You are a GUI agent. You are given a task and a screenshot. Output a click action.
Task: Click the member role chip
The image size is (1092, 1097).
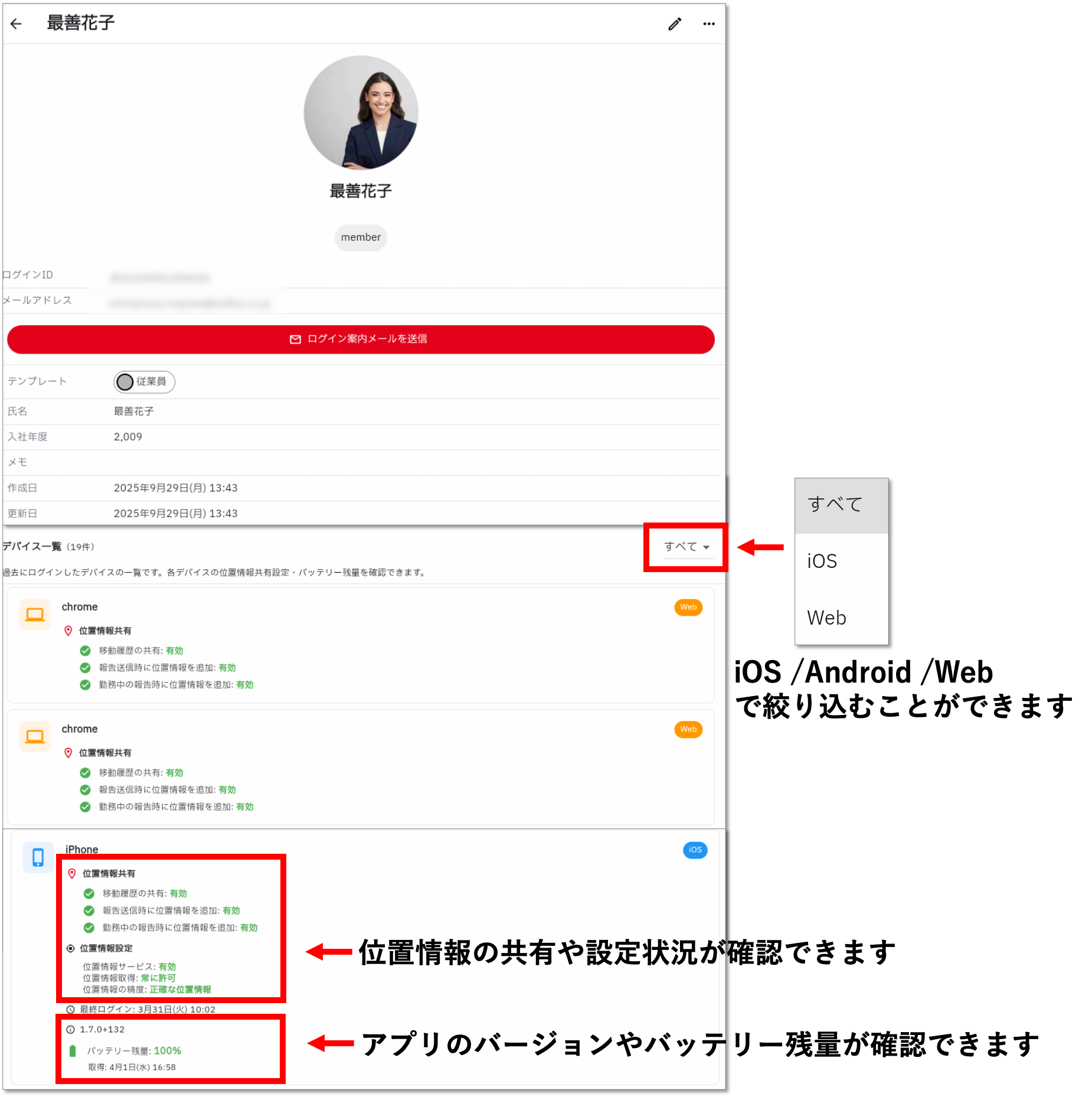[x=361, y=237]
